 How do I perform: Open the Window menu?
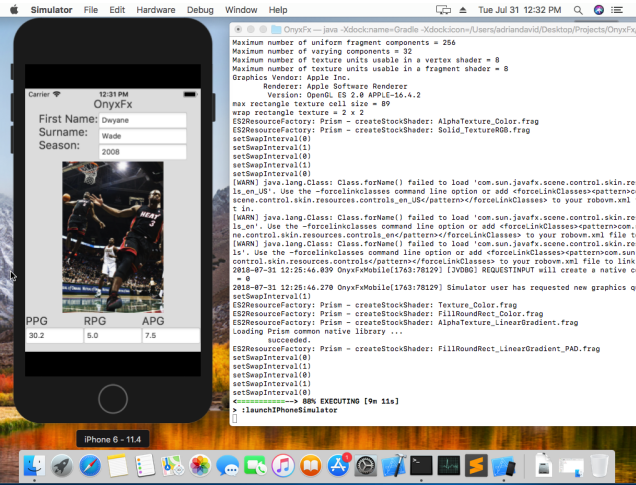click(241, 10)
